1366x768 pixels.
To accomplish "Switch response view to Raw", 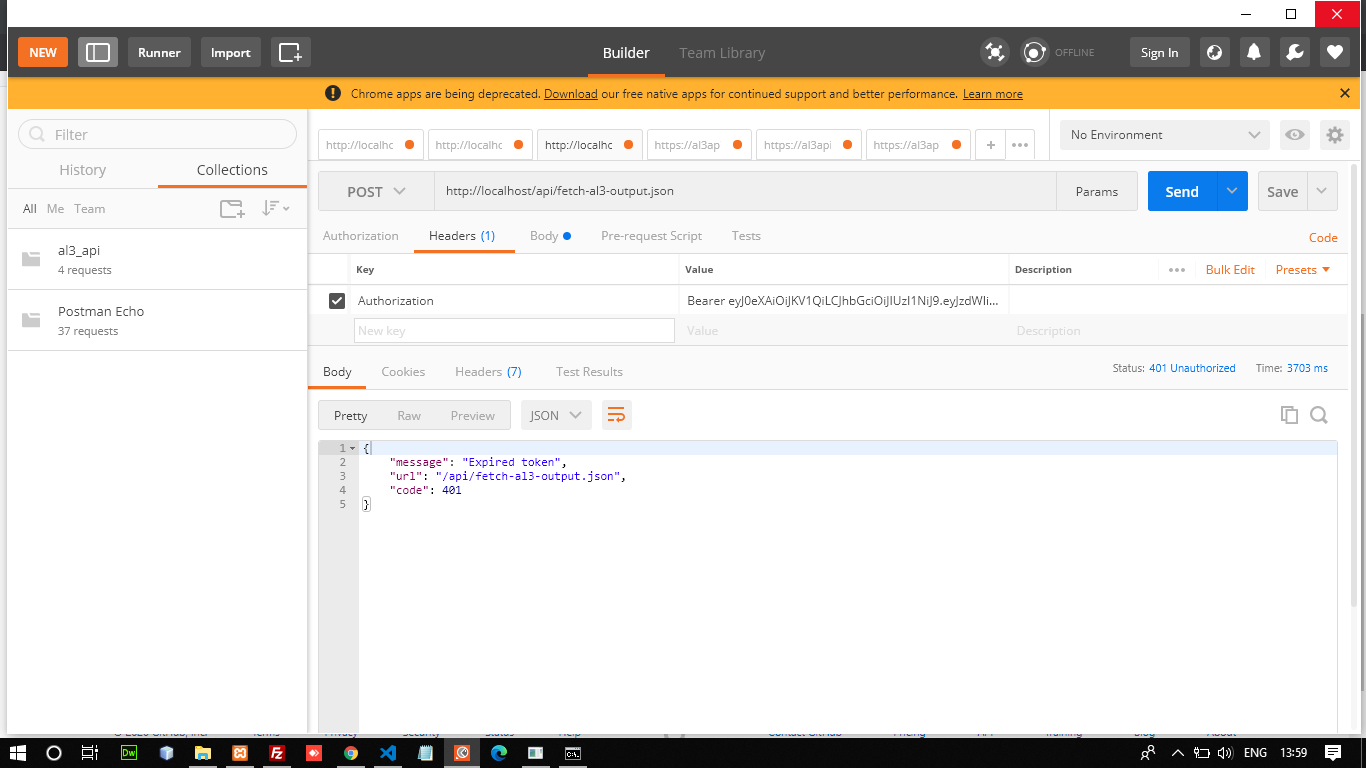I will (x=409, y=415).
